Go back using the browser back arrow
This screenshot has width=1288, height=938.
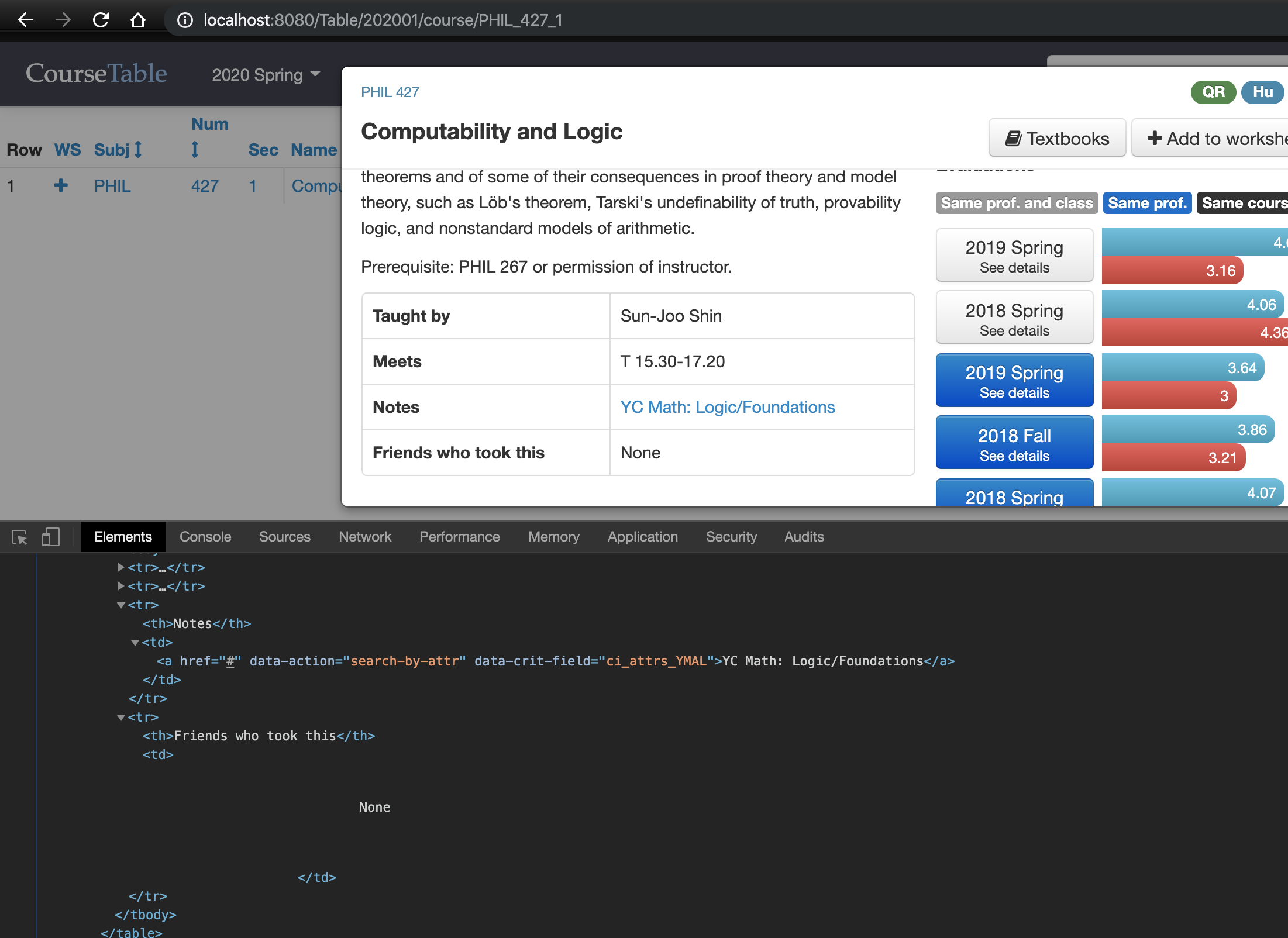click(25, 20)
